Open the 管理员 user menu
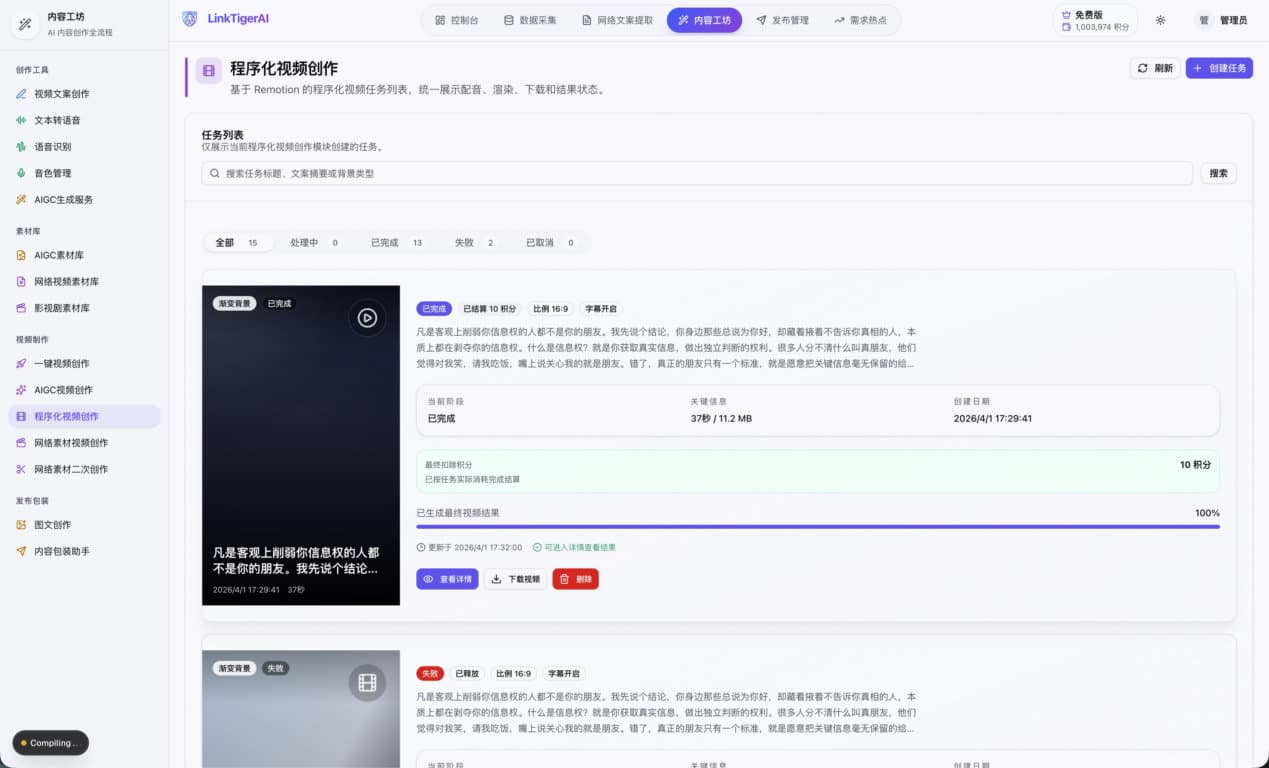 (x=1224, y=20)
